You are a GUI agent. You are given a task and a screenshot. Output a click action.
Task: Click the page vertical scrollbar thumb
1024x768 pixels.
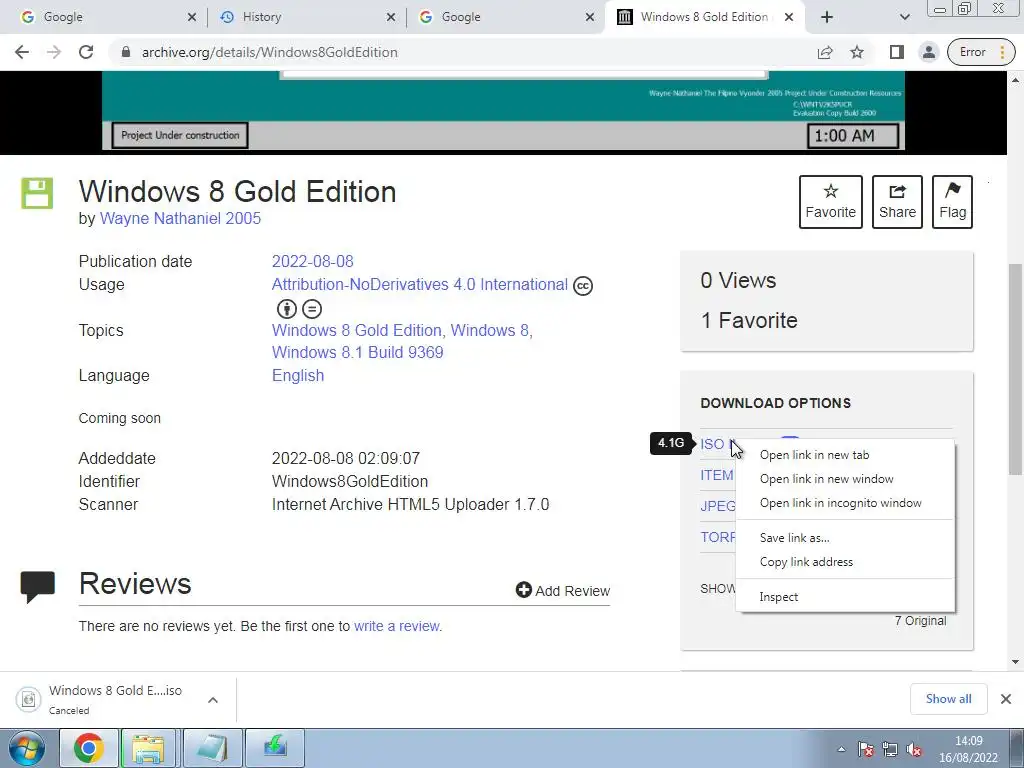click(x=1016, y=369)
